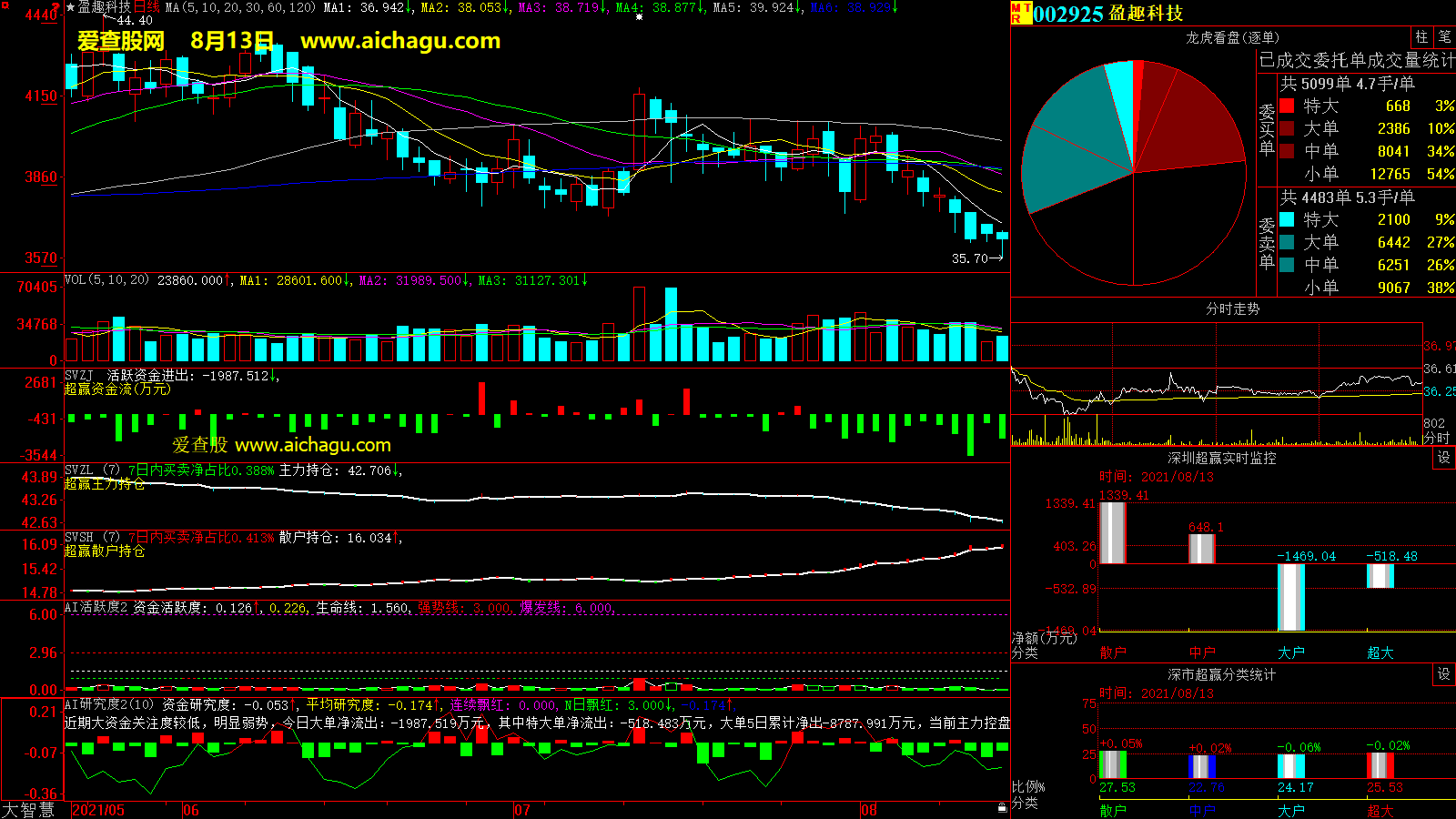Screen dimensions: 1456x819
Task: Click the lock icon at chart bottom-right
Action: click(x=1002, y=807)
